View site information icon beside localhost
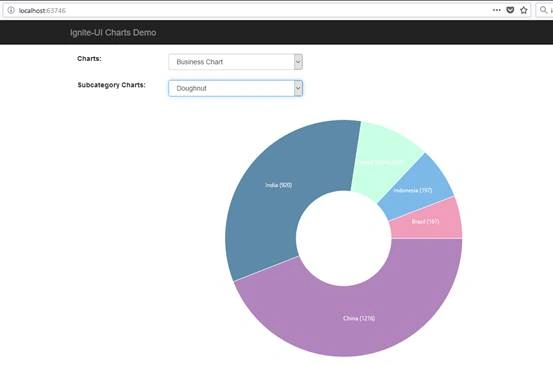 11,10
